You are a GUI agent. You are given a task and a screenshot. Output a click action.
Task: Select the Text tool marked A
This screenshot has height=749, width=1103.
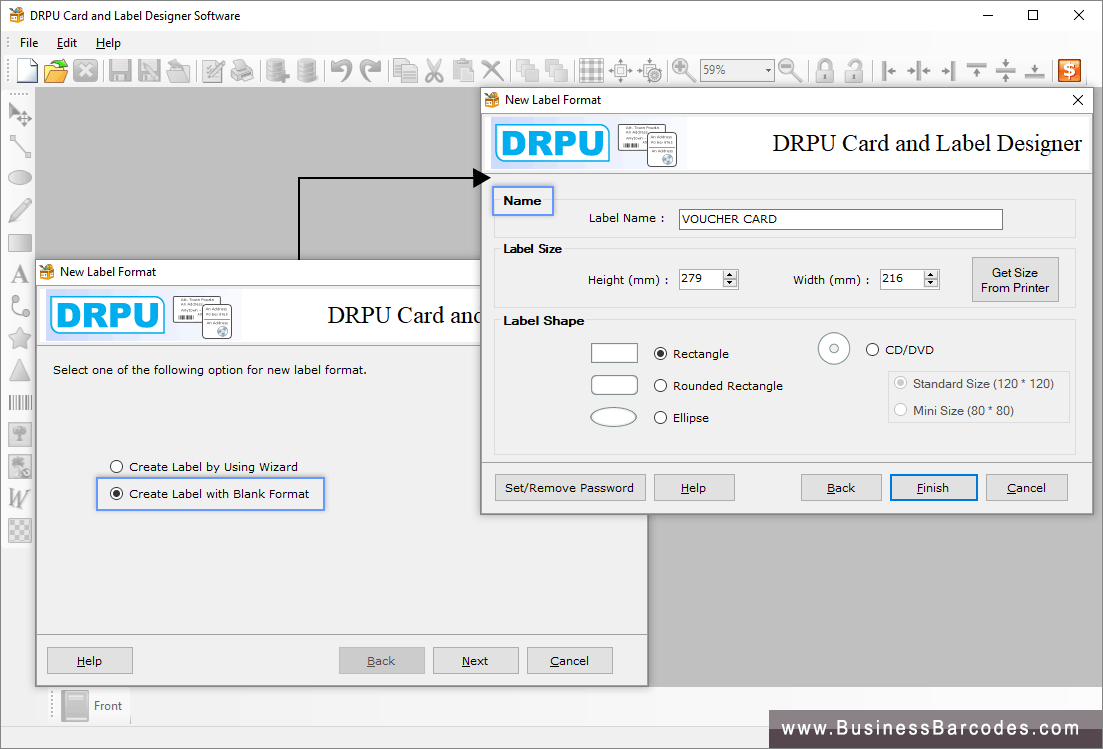[20, 274]
